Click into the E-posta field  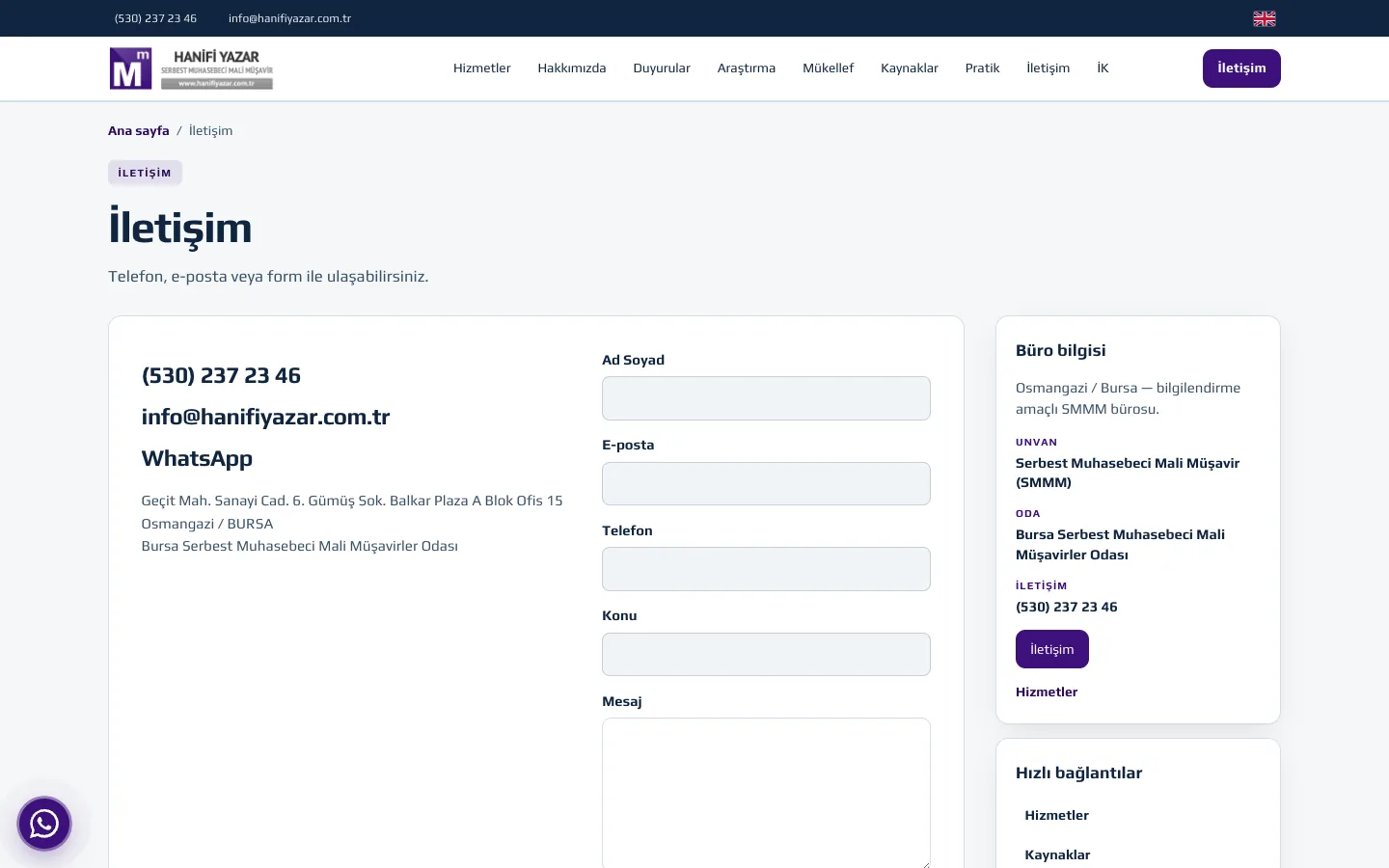[766, 484]
